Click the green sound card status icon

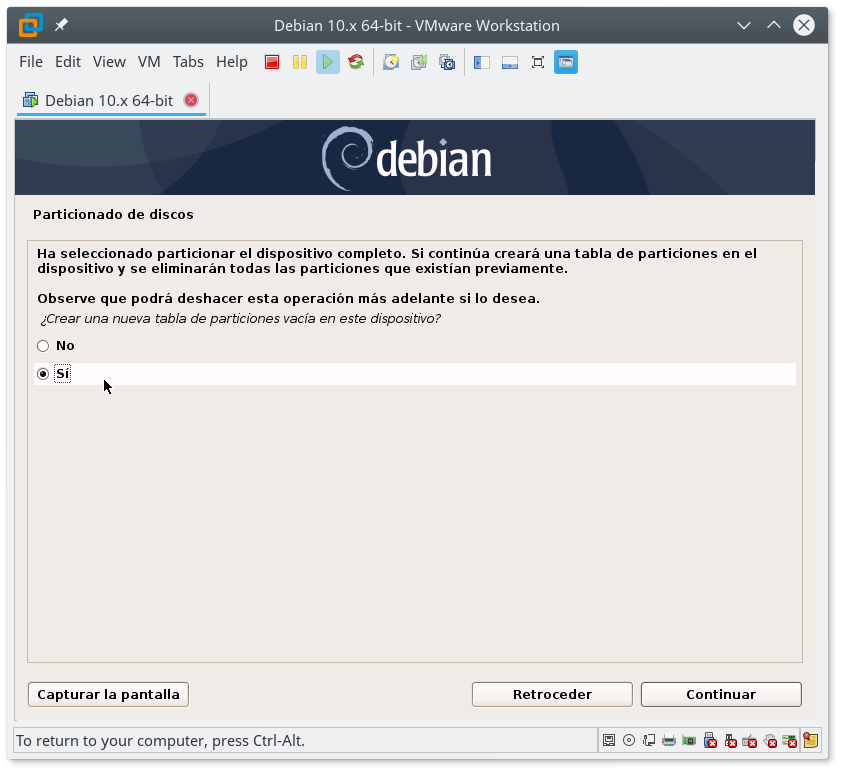click(689, 741)
